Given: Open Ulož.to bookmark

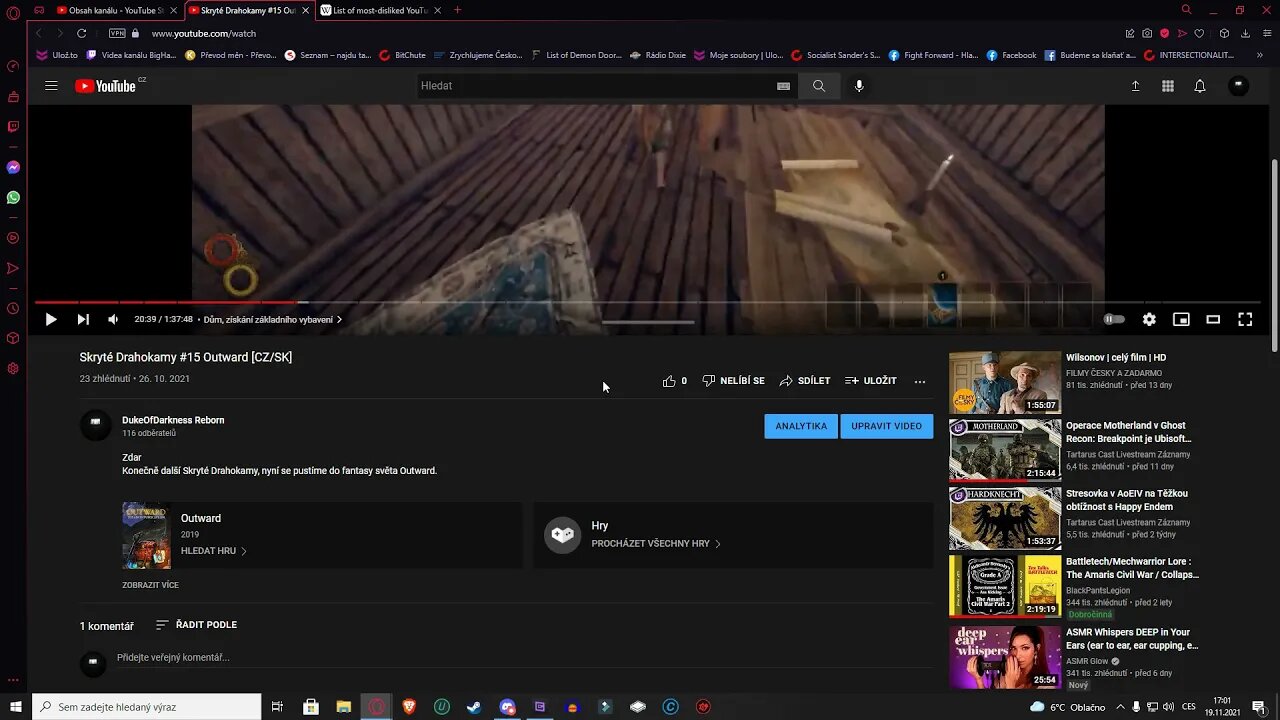Looking at the screenshot, I should 56,55.
